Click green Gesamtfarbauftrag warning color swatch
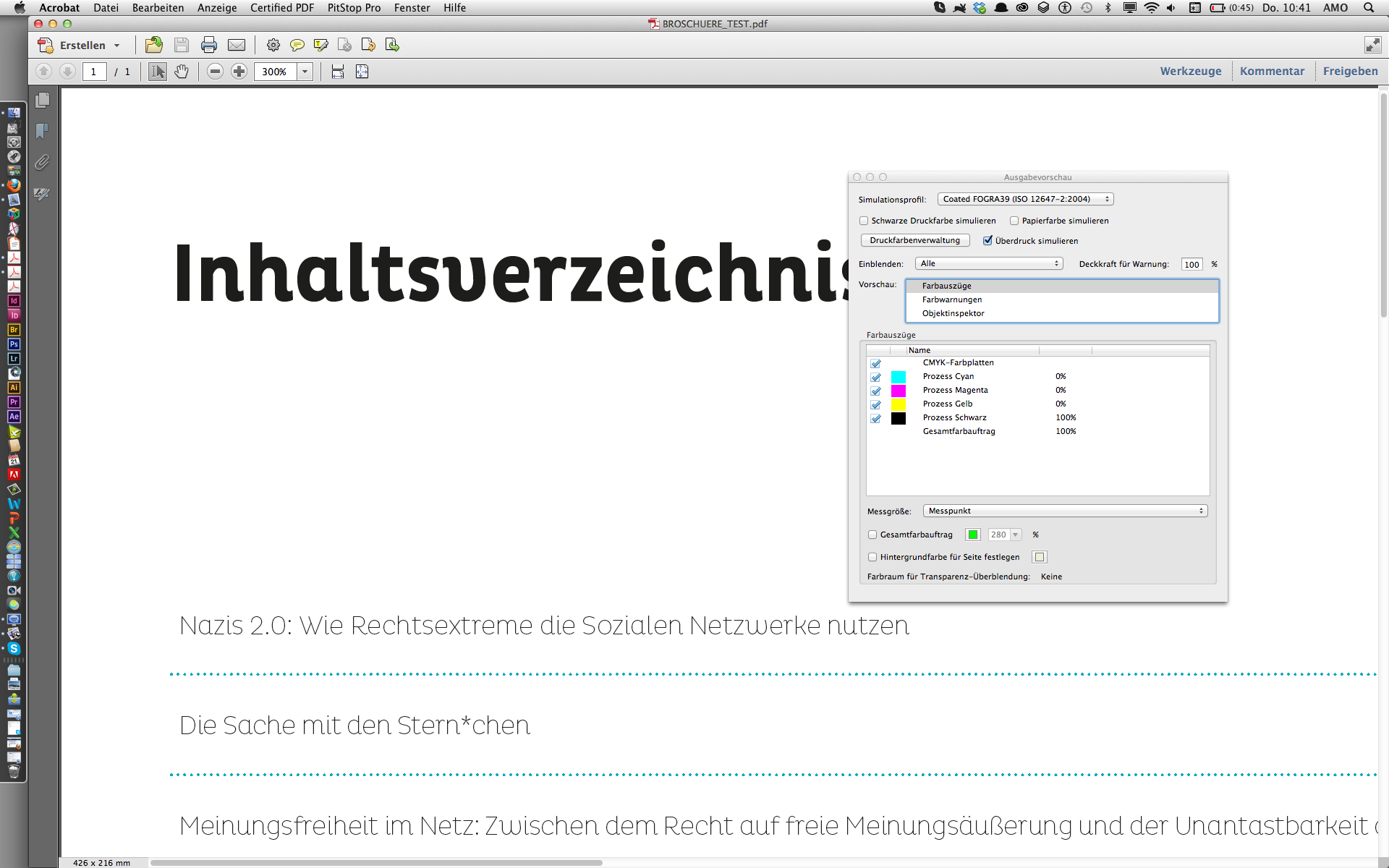The height and width of the screenshot is (868, 1389). pyautogui.click(x=973, y=535)
